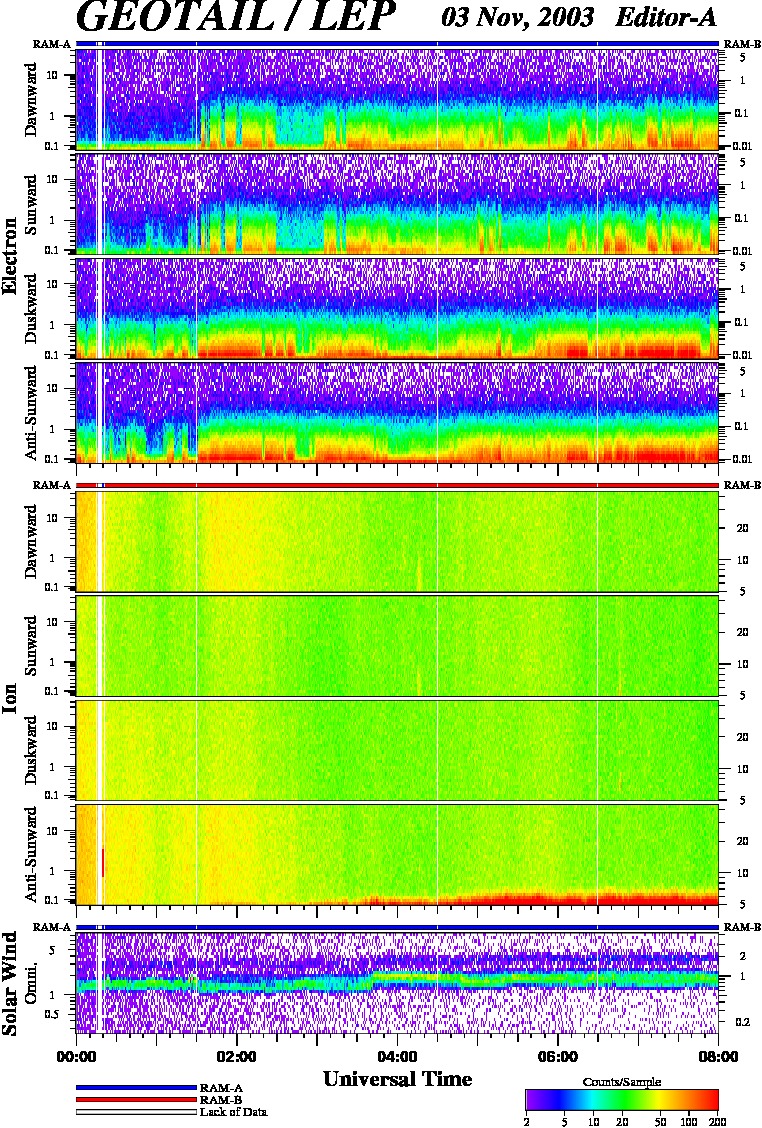Click the Lack of Data legend text
This screenshot has width=762, height=1128.
pyautogui.click(x=233, y=1112)
